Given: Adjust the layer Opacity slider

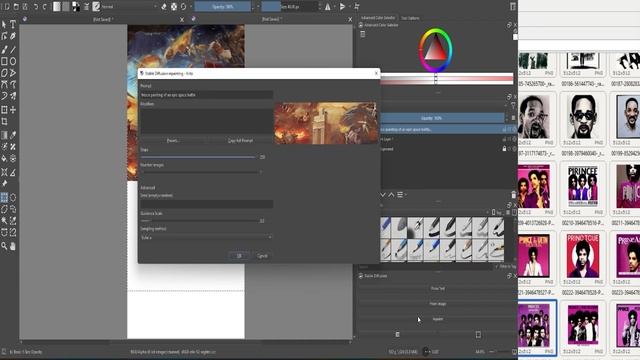Looking at the screenshot, I should point(442,118).
